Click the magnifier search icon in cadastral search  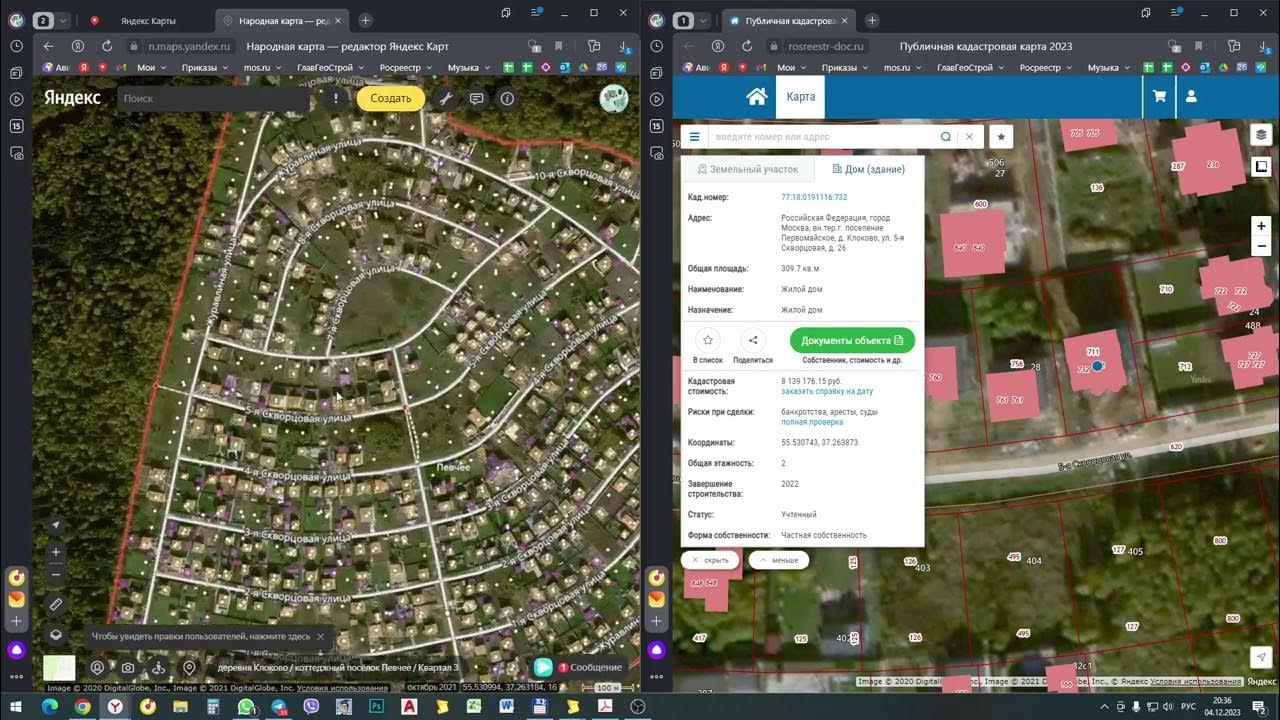coord(946,137)
